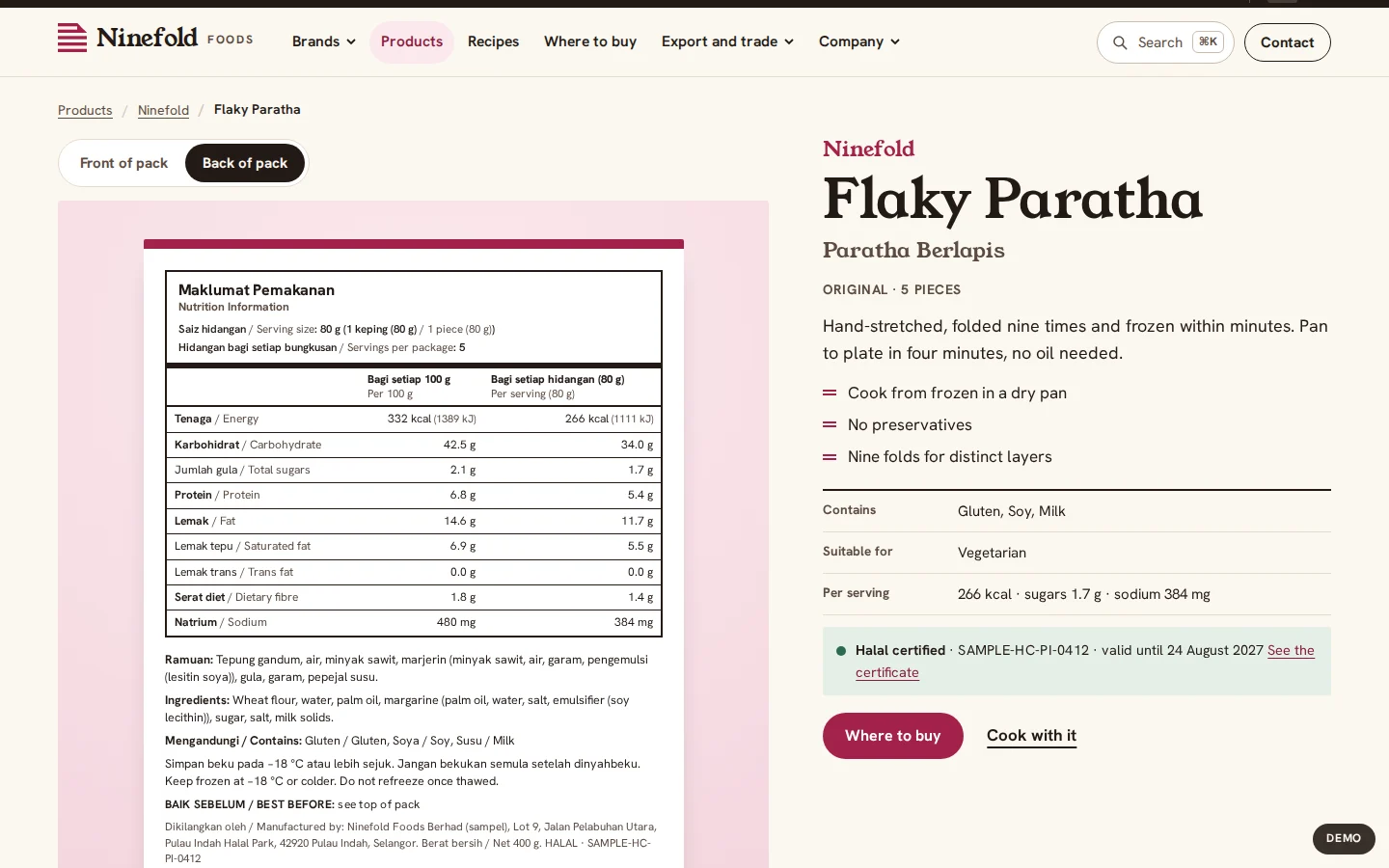Click the ORIGINAL · 5 PIECES label
1389x868 pixels.
pyautogui.click(x=891, y=289)
